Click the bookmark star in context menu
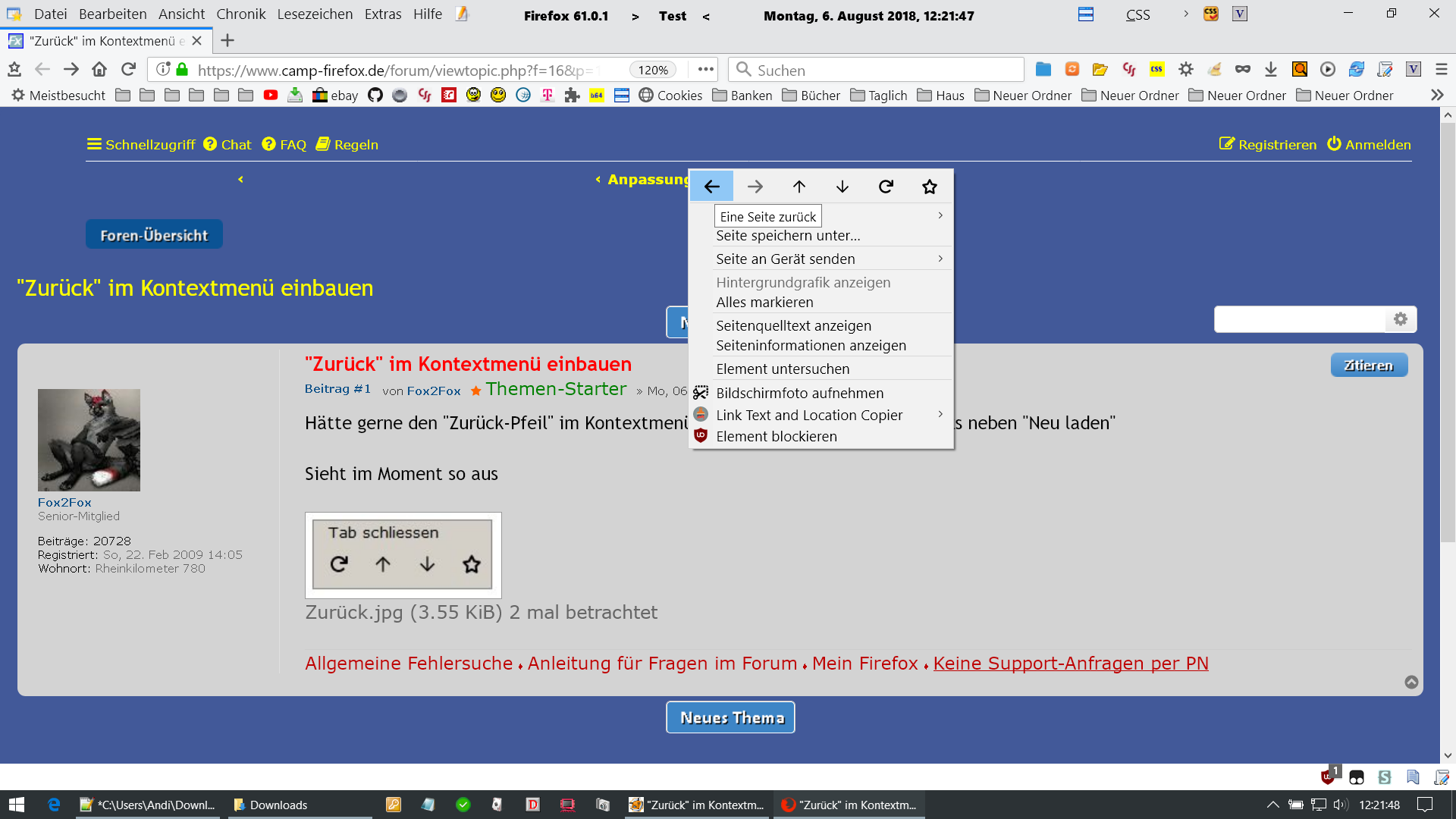This screenshot has height=819, width=1456. click(x=929, y=187)
